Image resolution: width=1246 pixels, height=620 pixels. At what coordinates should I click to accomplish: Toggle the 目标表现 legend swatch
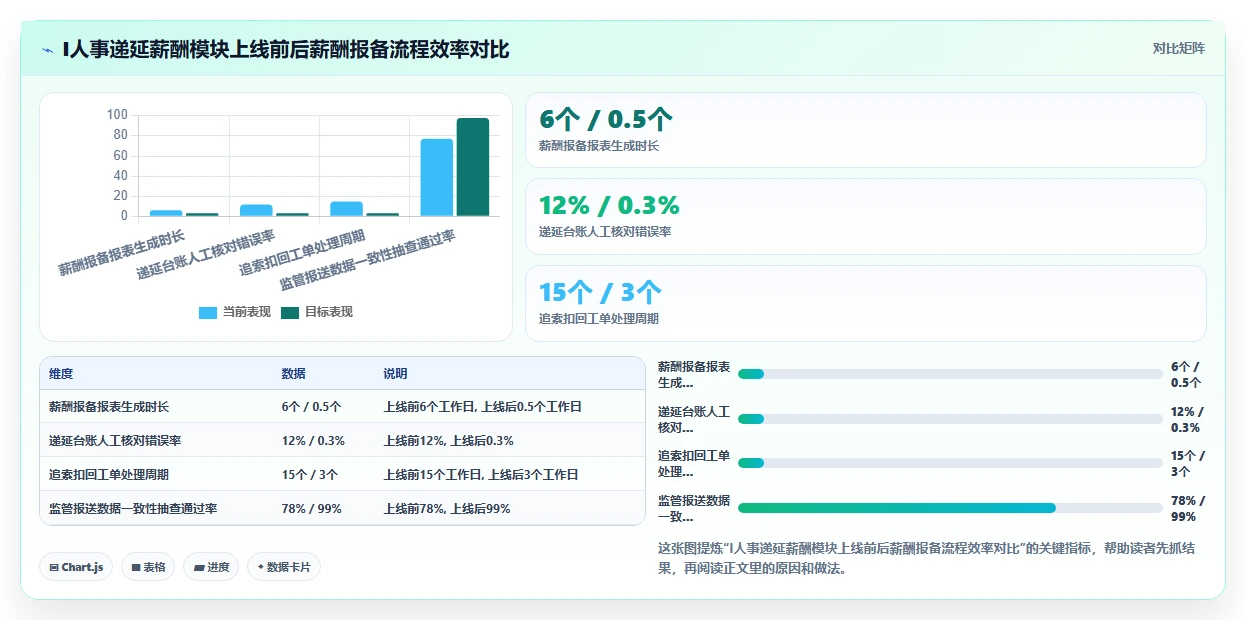point(289,312)
